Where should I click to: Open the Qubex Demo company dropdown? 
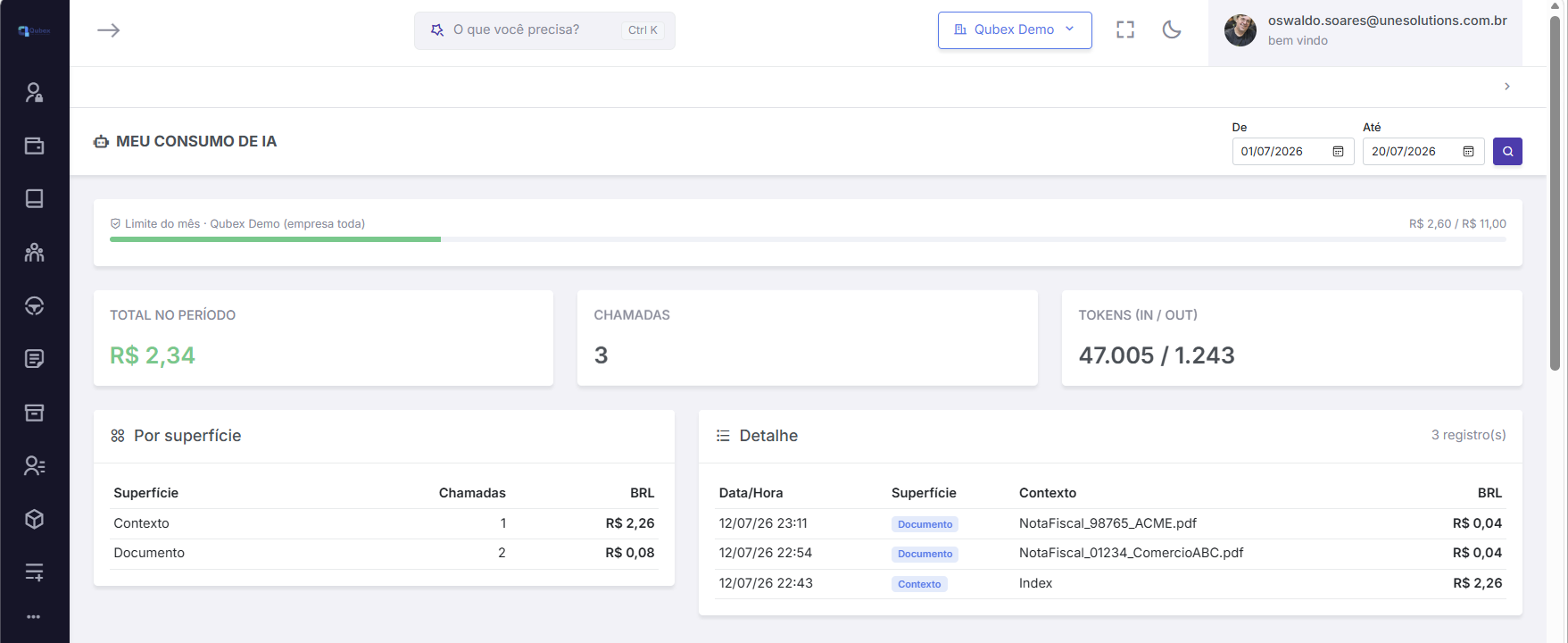point(1015,30)
